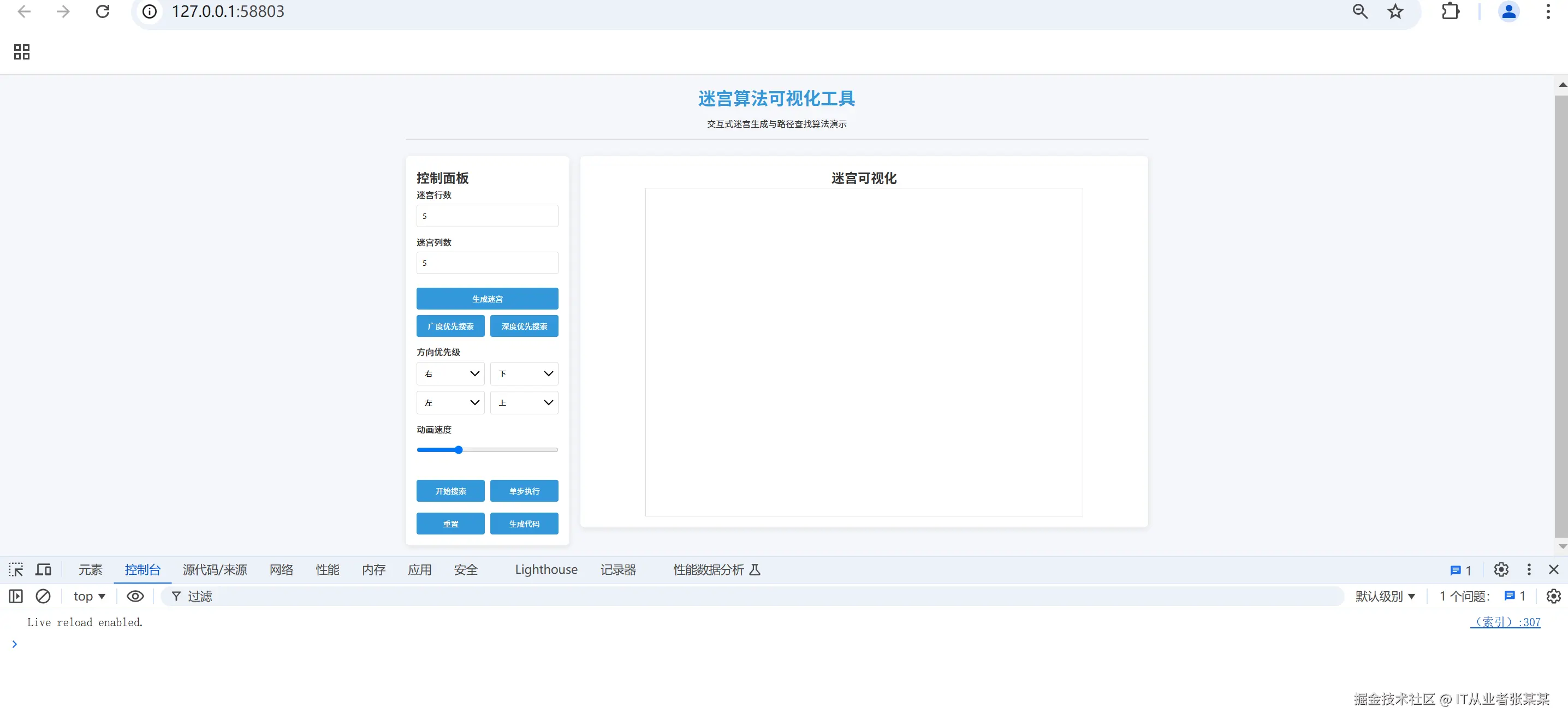Reload the page
This screenshot has width=1568, height=725.
[x=103, y=11]
